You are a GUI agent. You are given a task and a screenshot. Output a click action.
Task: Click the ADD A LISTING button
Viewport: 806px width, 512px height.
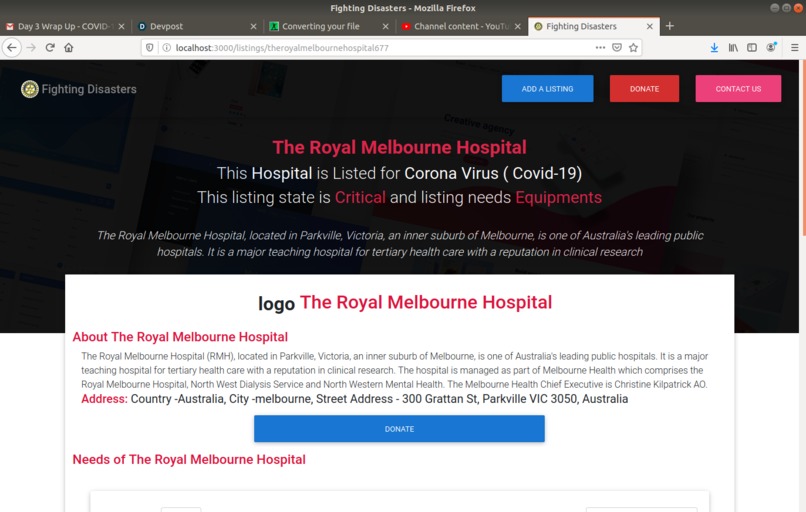point(547,88)
